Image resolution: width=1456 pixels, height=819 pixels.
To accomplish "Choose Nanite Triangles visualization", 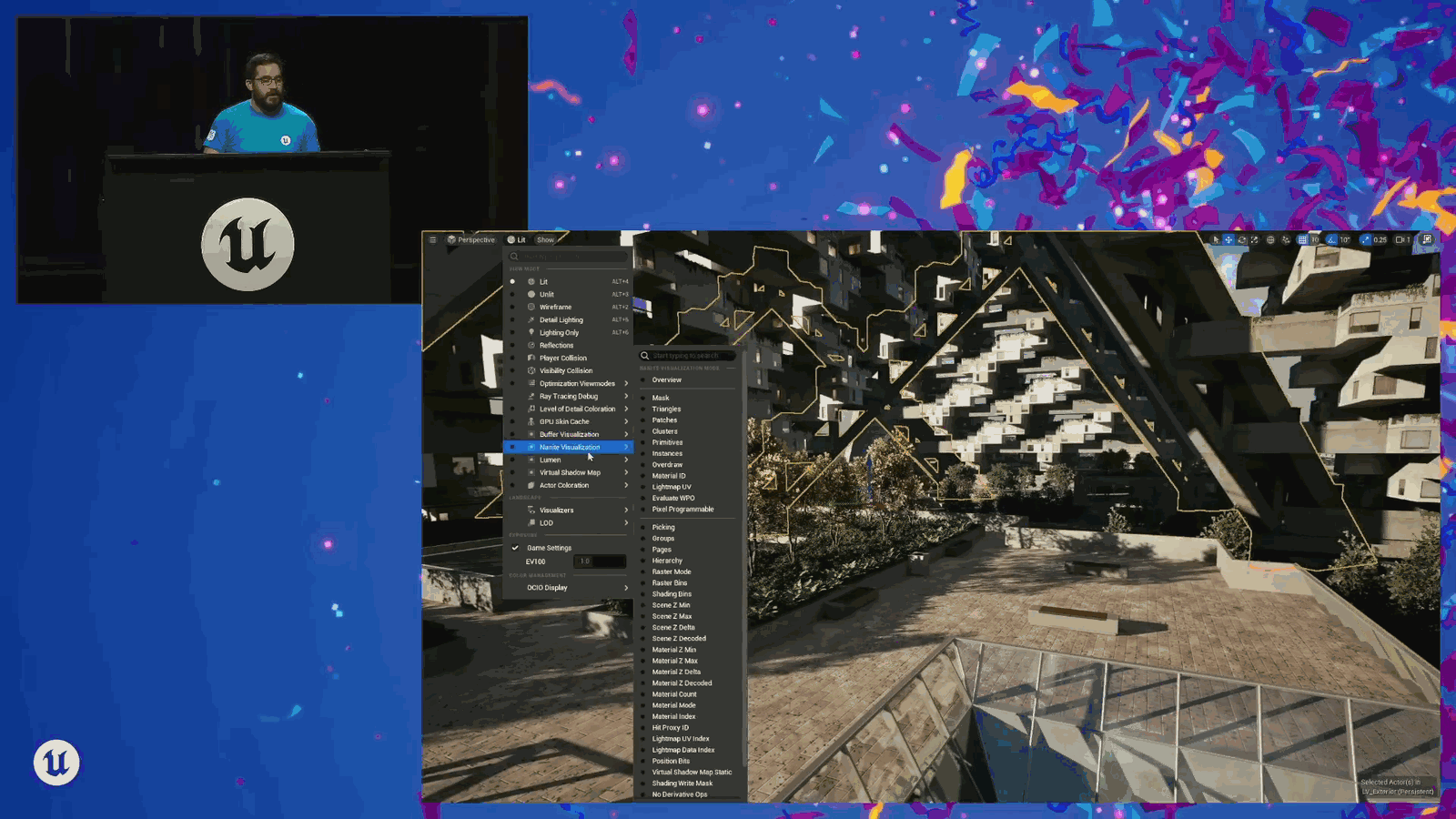I will click(x=666, y=409).
